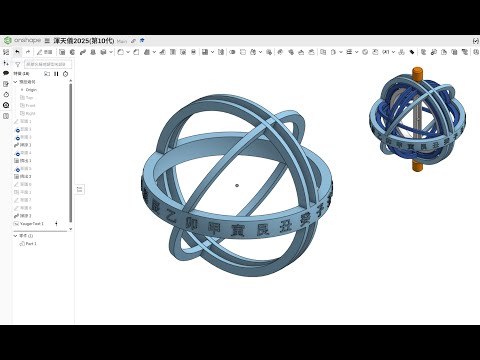
Task: Open the Draft tool dropdown arrow
Action: pos(154,52)
